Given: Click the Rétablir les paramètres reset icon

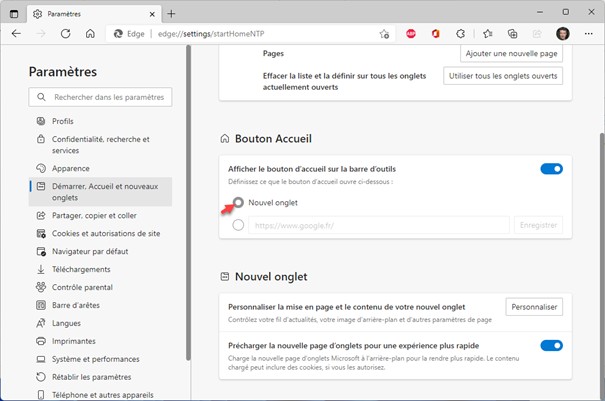Looking at the screenshot, I should [x=41, y=377].
